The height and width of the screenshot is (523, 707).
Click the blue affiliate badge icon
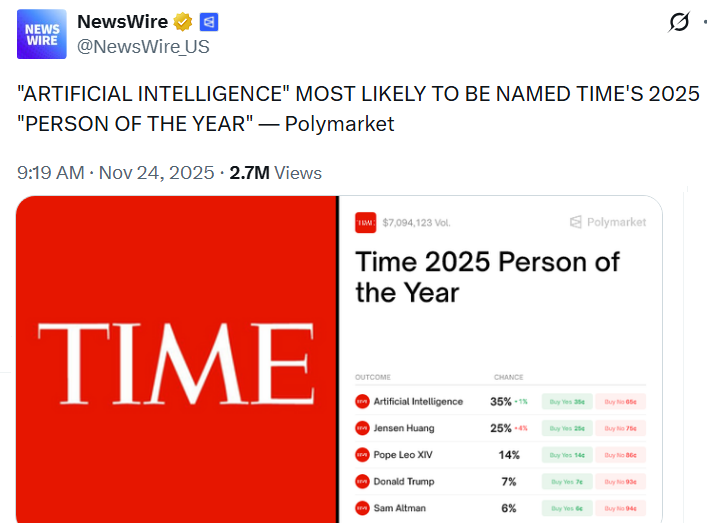tap(209, 22)
